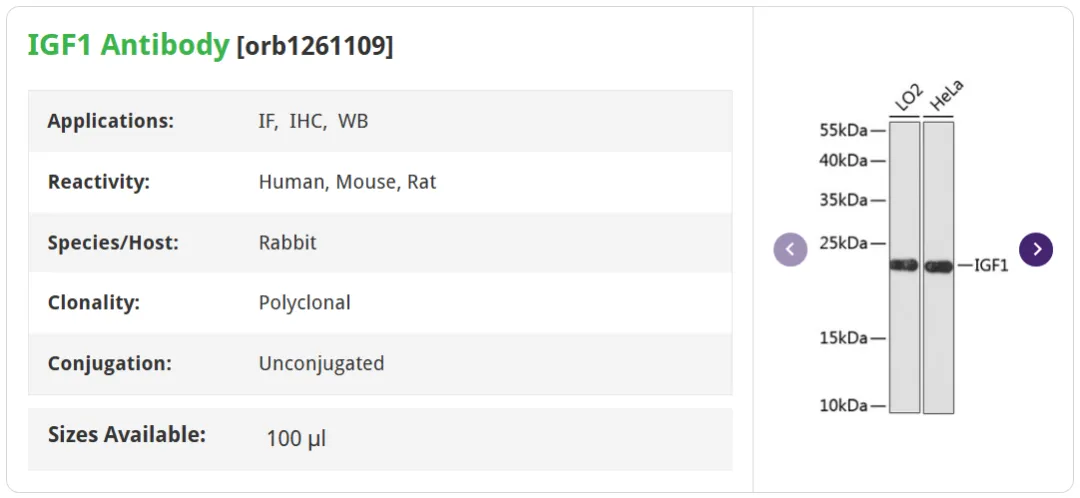Open the IGF1 Antibody product title link
1080x498 pixels.
(128, 45)
